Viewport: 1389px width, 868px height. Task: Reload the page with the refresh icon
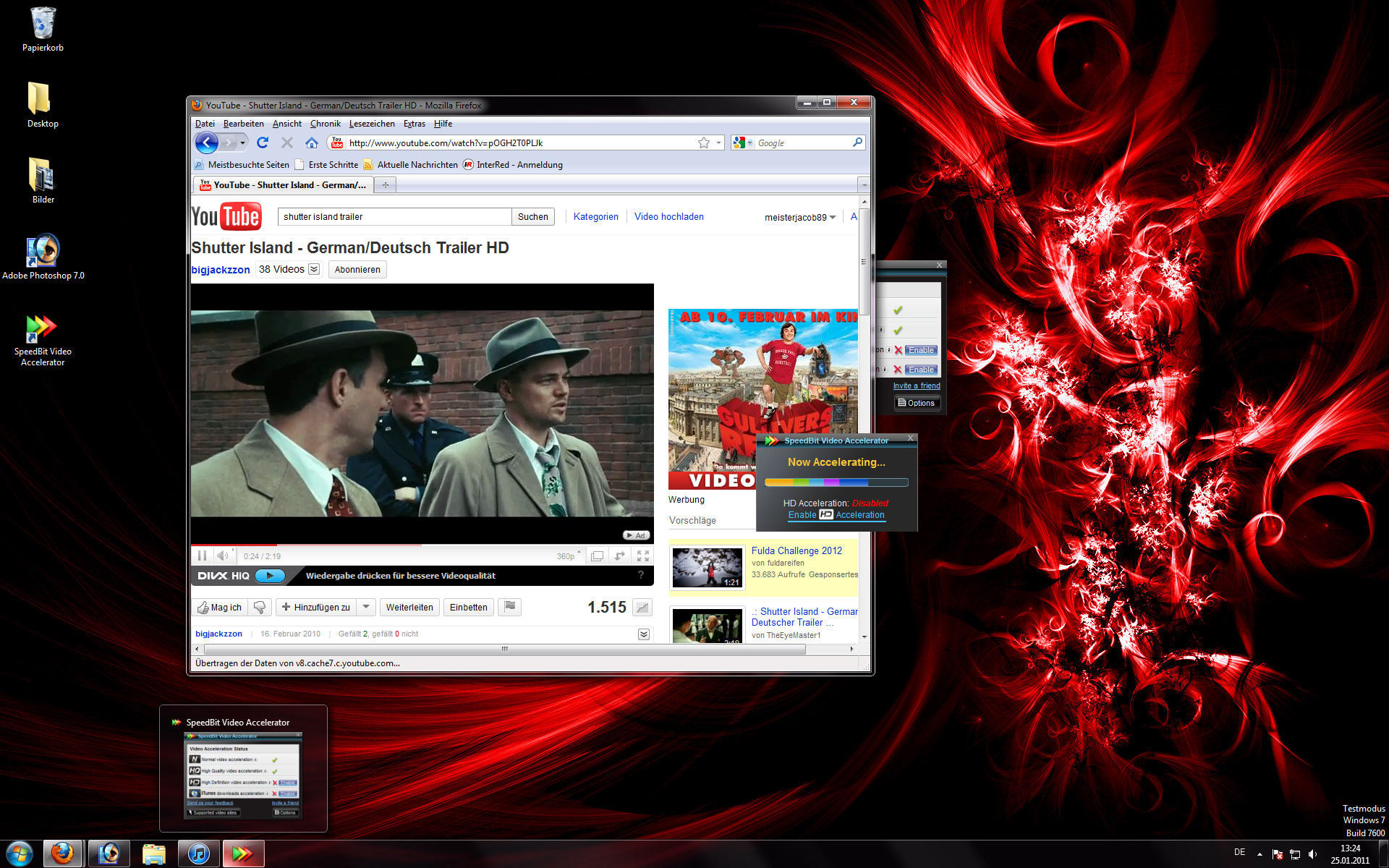point(263,142)
